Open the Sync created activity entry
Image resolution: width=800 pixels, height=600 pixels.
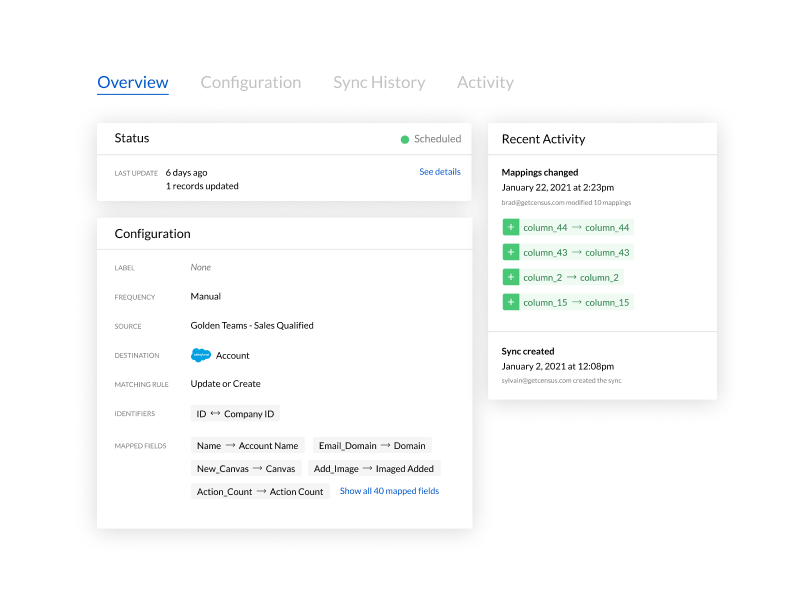click(528, 352)
